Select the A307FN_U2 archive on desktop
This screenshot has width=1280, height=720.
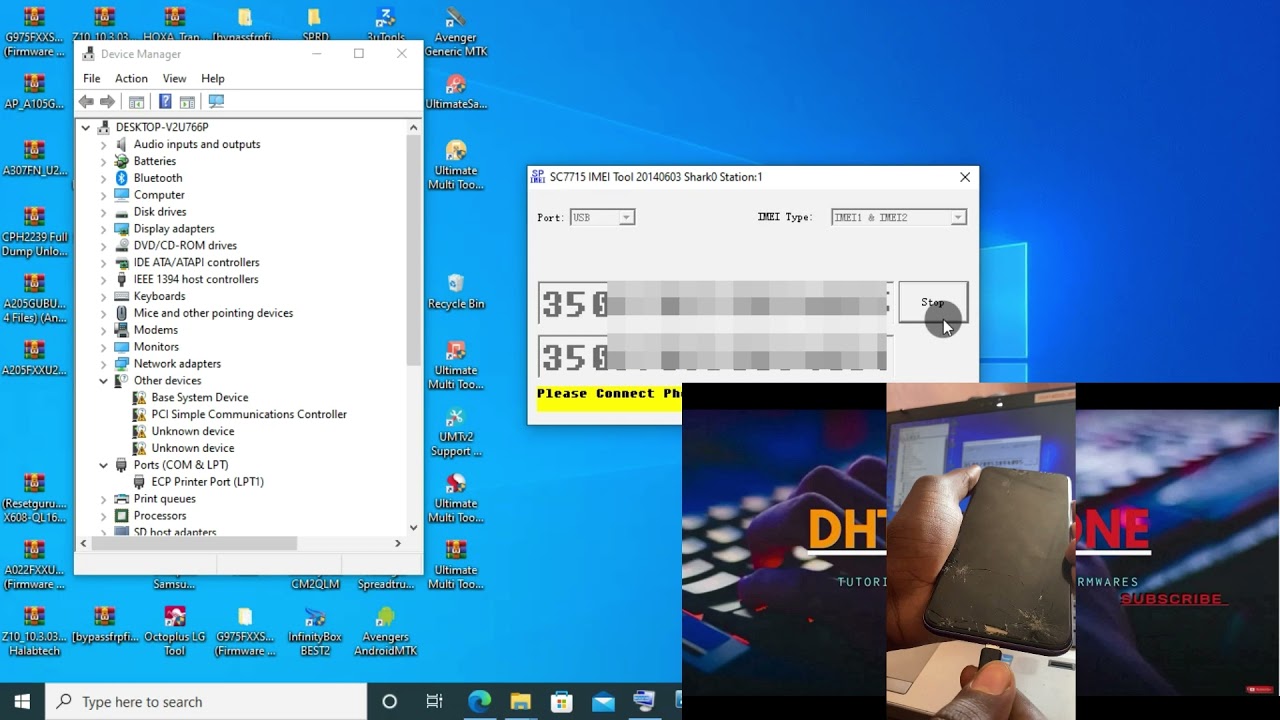coord(35,159)
